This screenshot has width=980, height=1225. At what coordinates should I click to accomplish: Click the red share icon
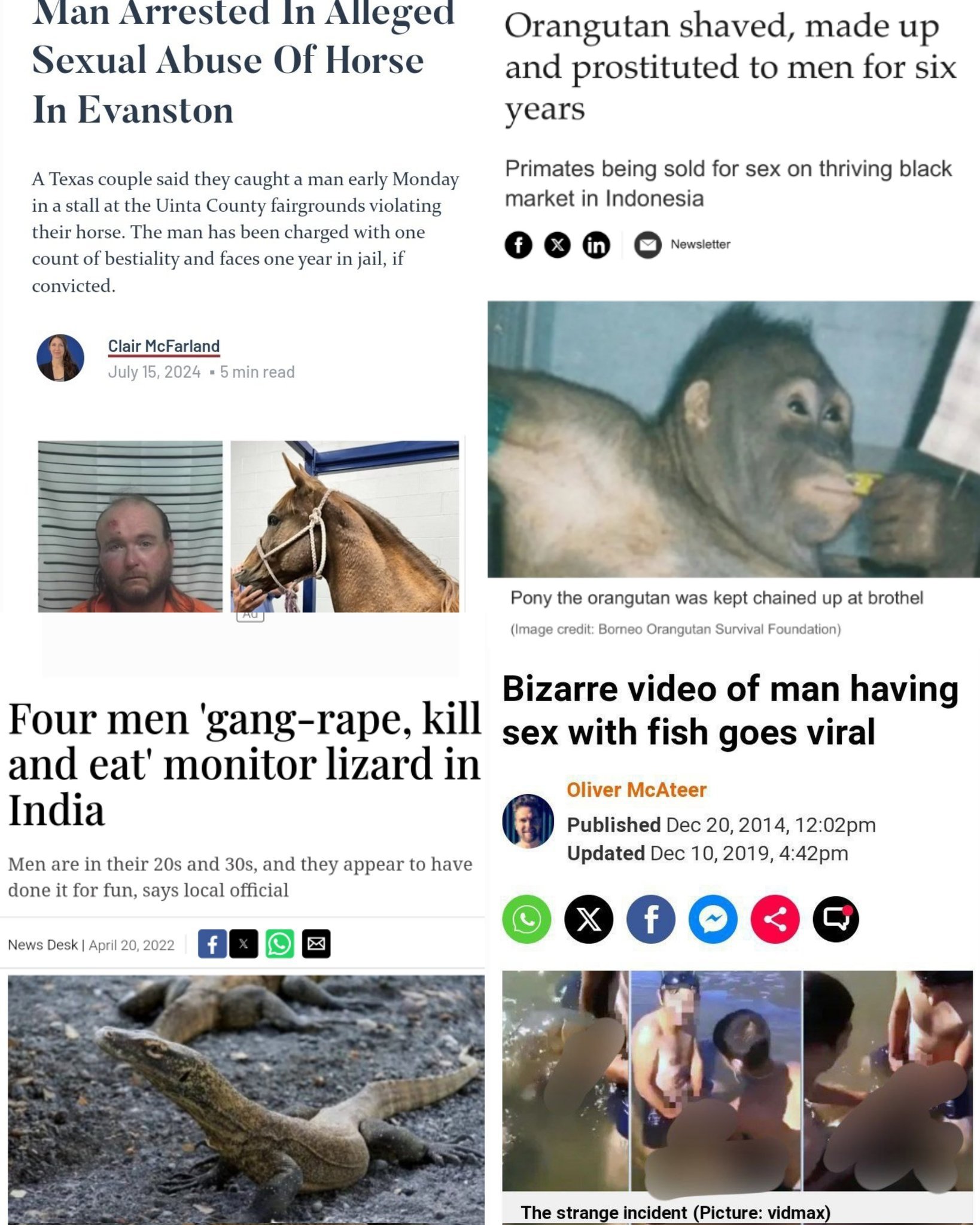point(775,919)
